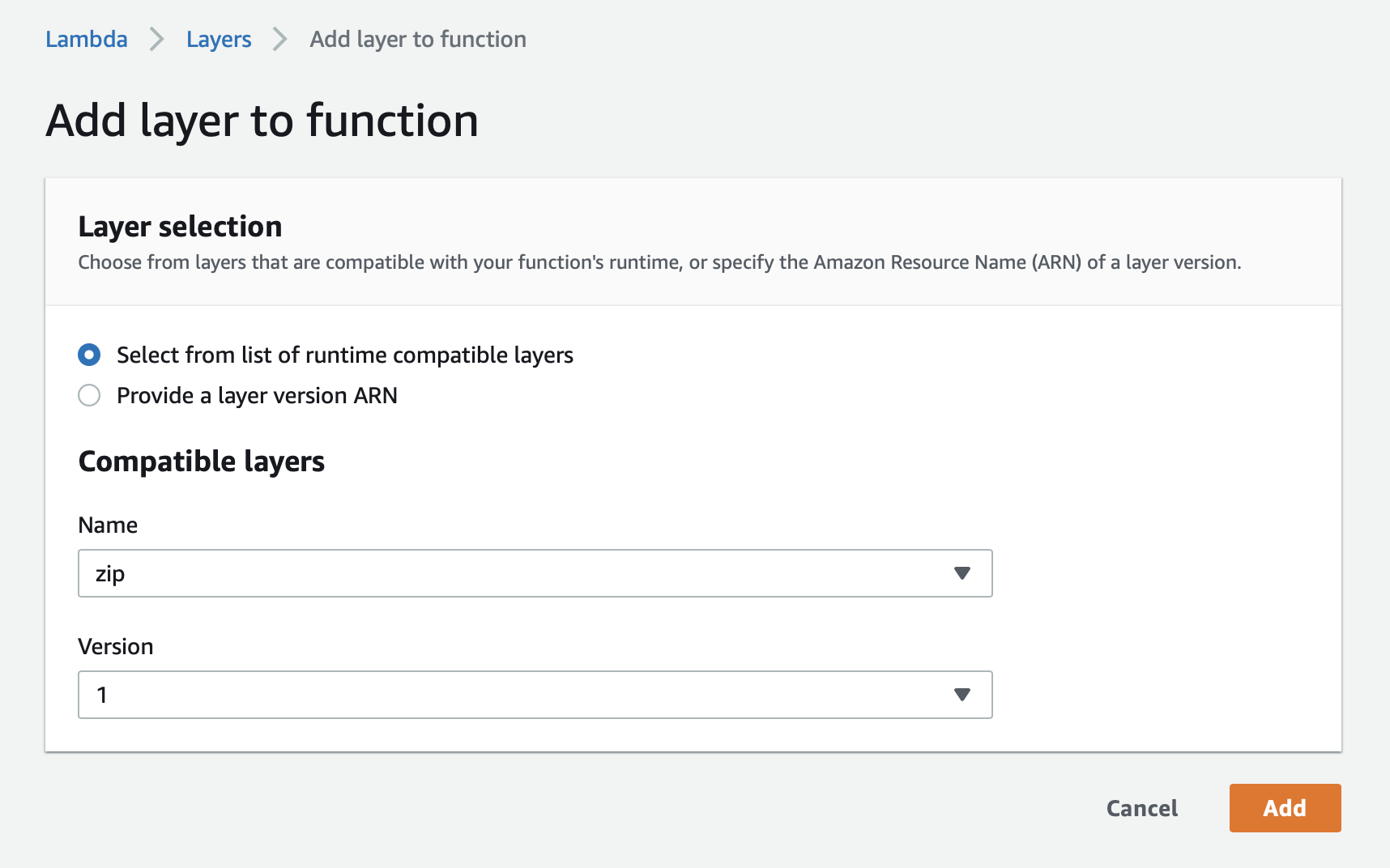
Task: Select the runtime compatible layers radio button
Action: [x=89, y=355]
